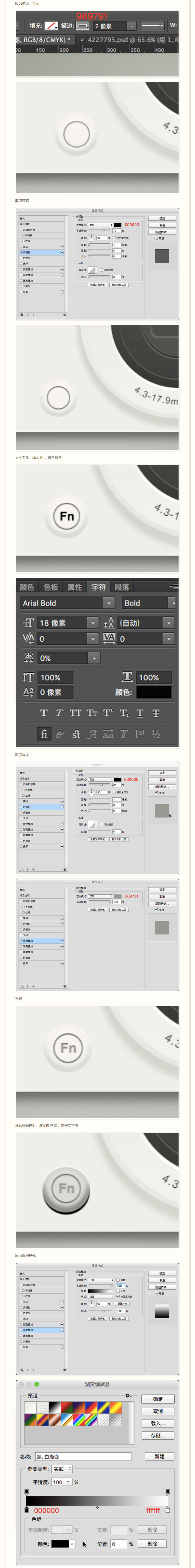Open stroke line style dropdown

152,25
